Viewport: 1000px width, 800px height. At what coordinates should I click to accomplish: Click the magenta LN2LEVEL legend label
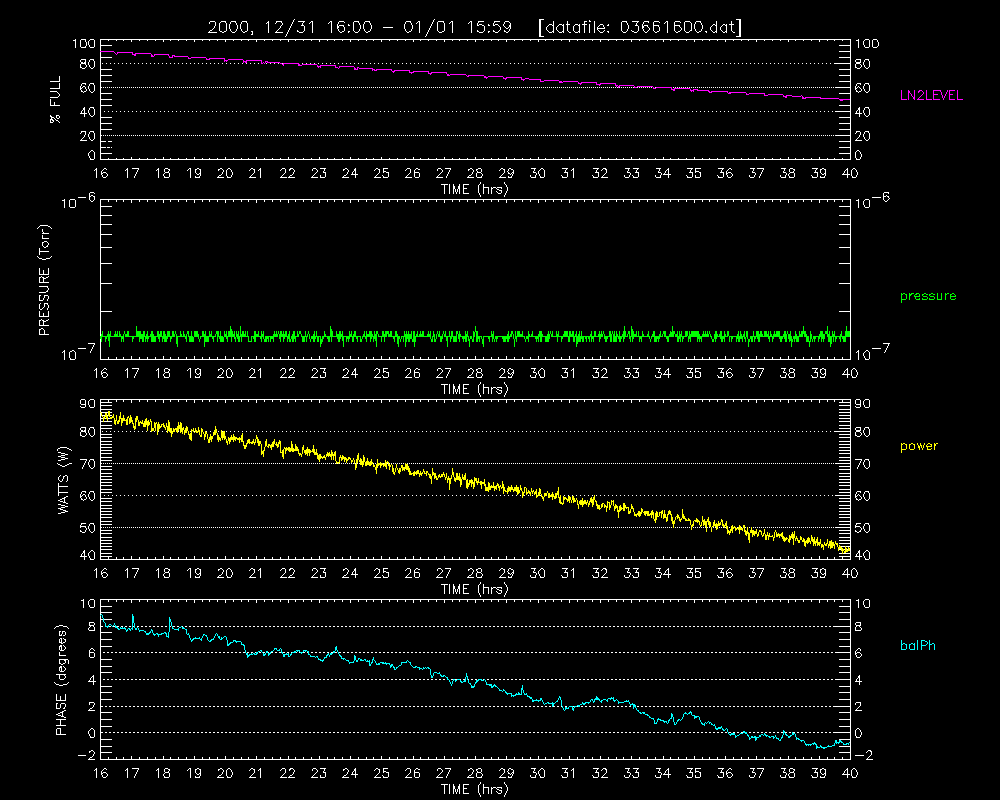click(x=930, y=96)
